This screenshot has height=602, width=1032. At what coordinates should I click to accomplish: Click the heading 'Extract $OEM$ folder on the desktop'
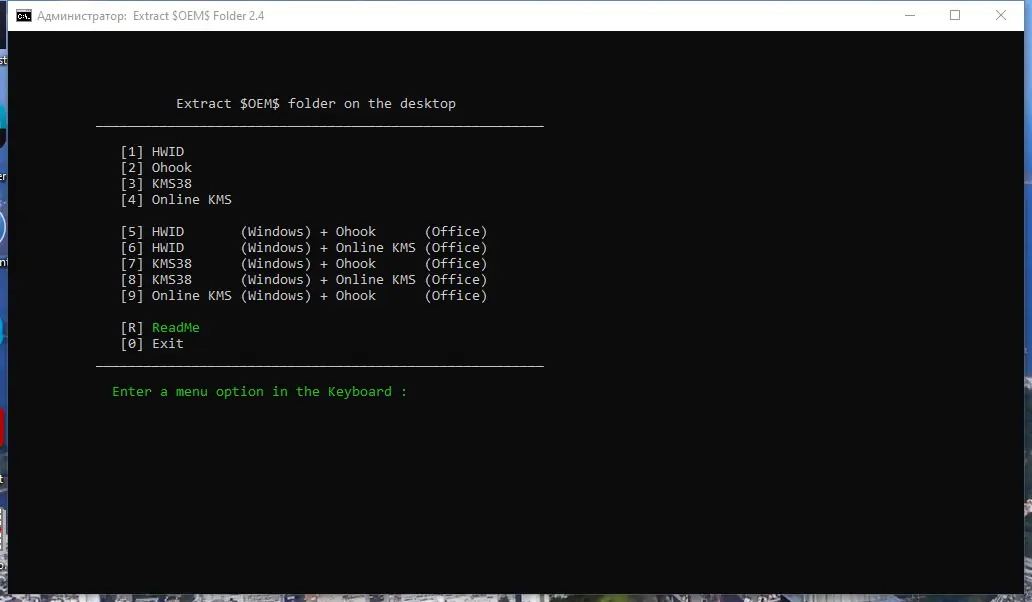tap(316, 103)
